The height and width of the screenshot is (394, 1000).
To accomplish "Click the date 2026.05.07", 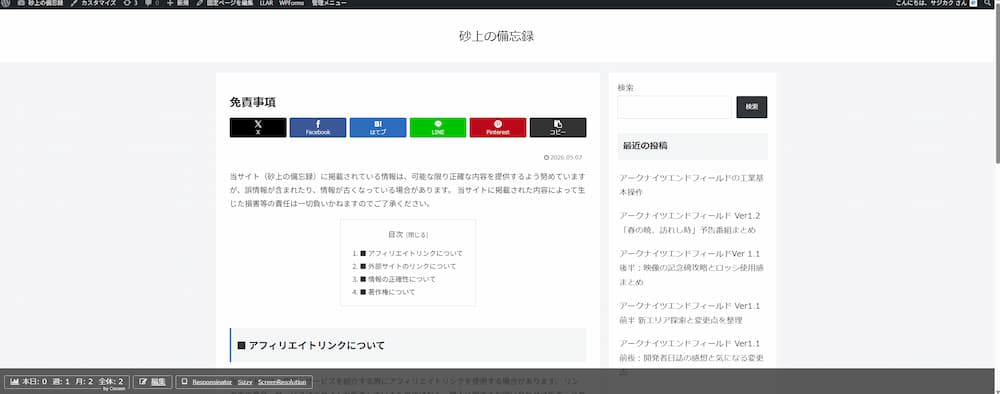I will [x=563, y=157].
